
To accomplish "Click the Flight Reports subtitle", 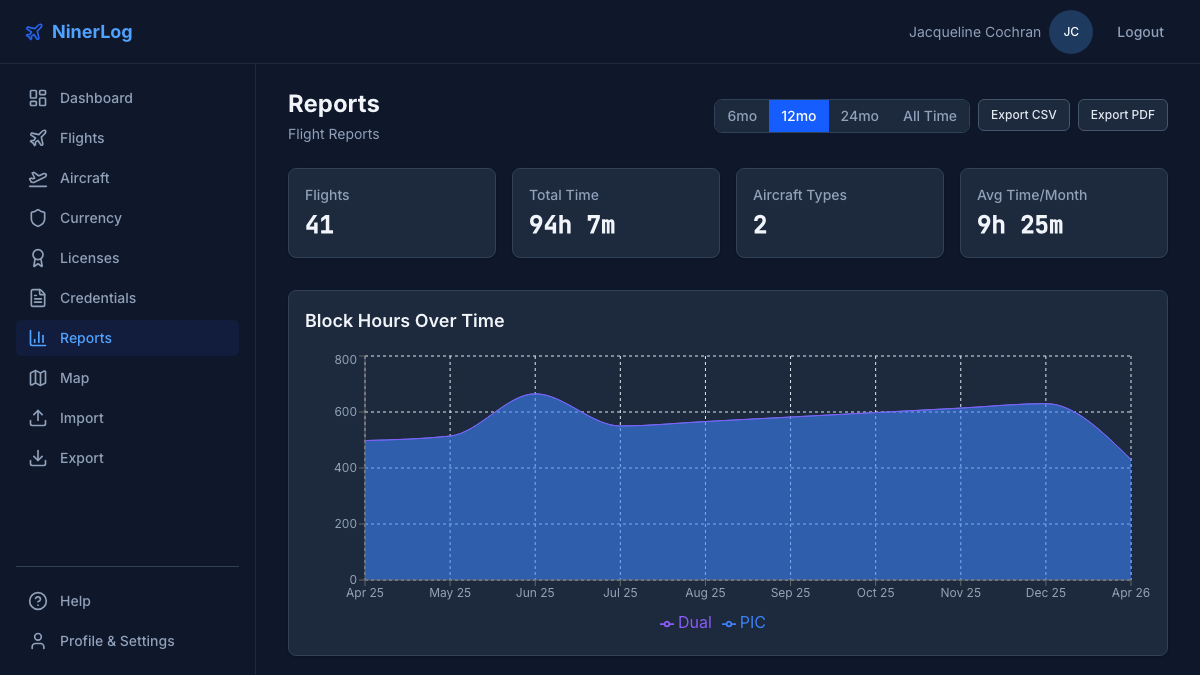I will tap(334, 134).
